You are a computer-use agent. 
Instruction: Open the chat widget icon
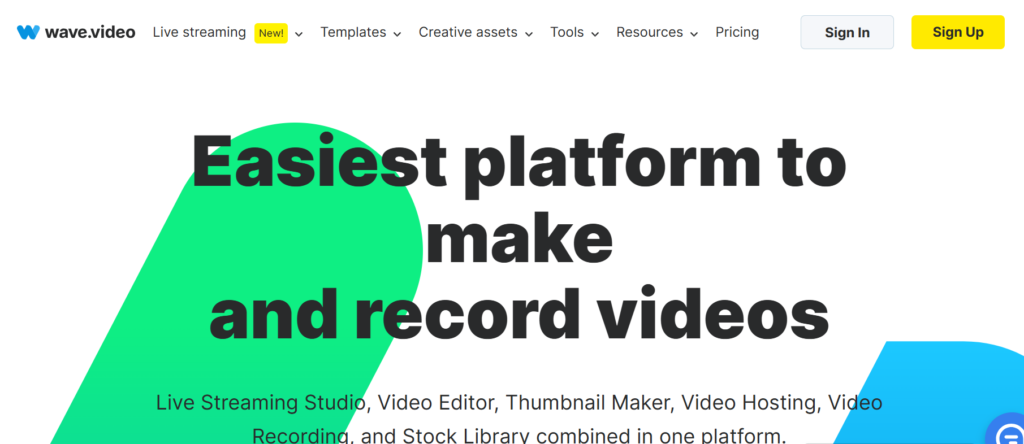pos(1008,432)
